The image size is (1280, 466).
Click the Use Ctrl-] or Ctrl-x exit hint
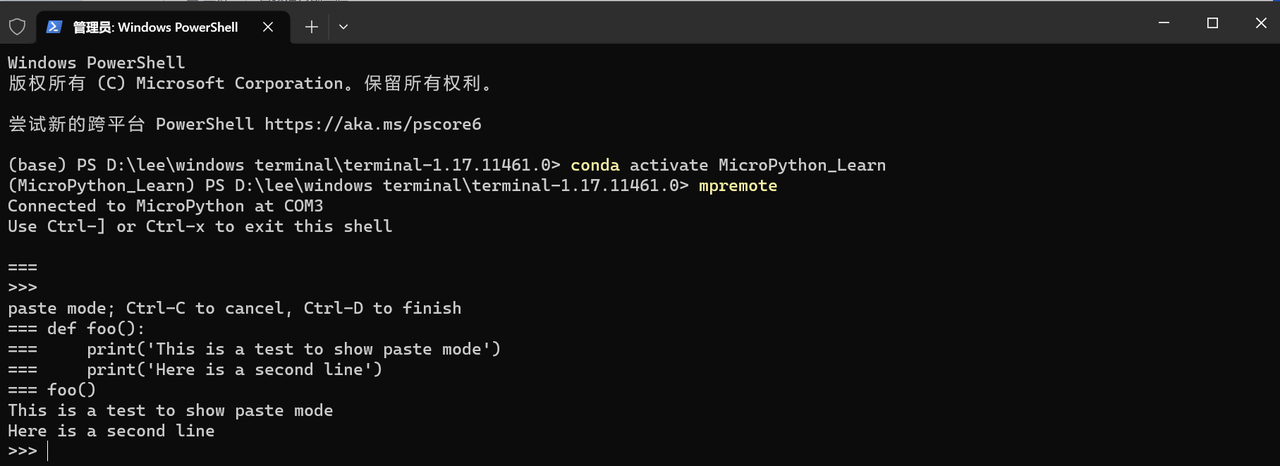[x=200, y=226]
